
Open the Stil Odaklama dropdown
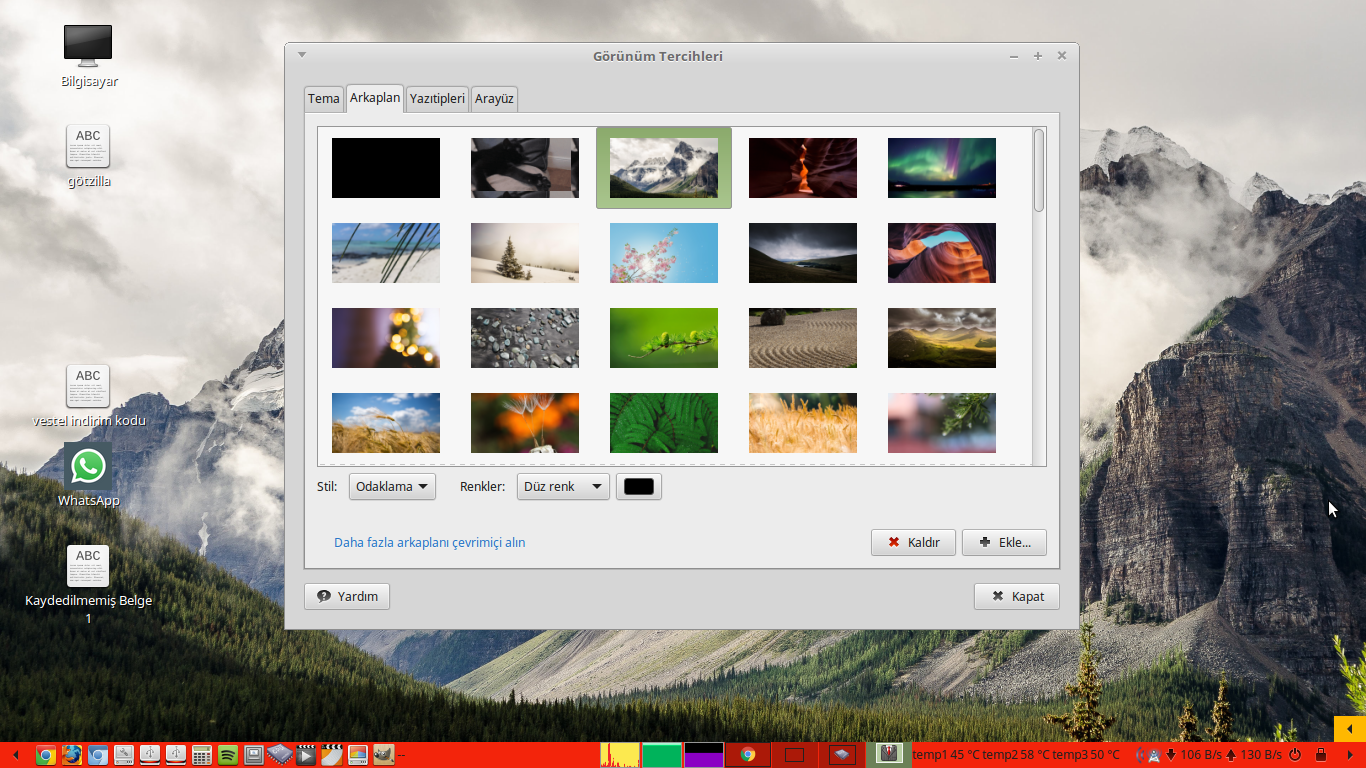tap(392, 487)
